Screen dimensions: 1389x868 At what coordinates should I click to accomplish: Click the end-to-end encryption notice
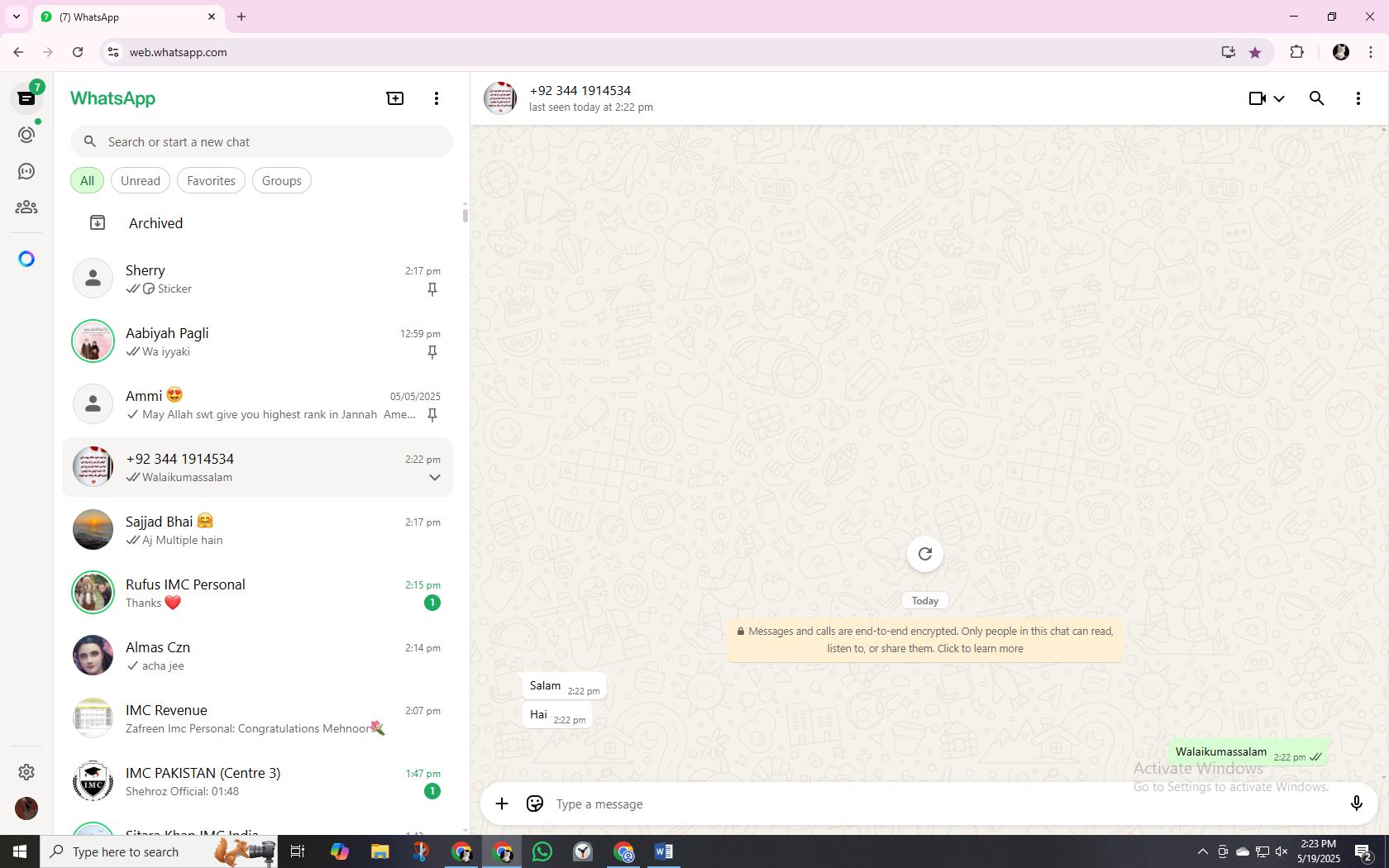click(925, 640)
